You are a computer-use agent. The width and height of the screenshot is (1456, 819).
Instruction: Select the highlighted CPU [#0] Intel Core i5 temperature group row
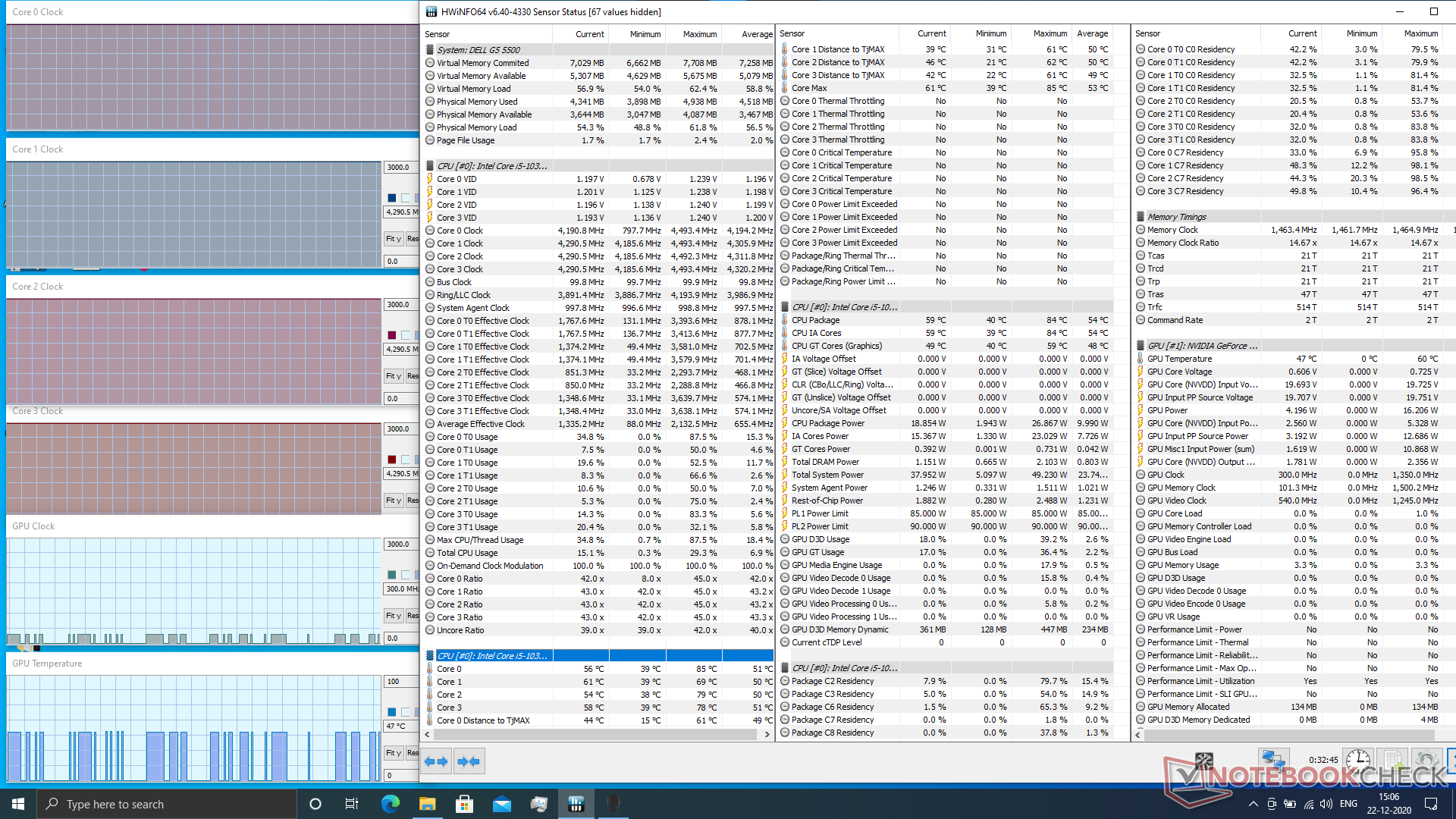[x=493, y=656]
